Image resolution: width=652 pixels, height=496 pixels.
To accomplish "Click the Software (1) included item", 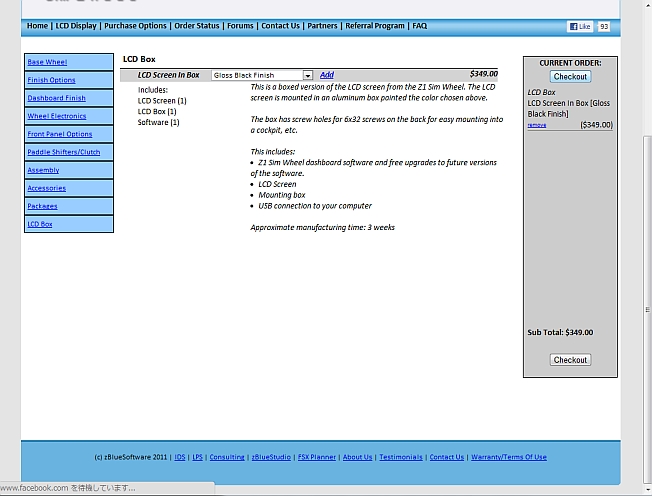I will point(158,122).
